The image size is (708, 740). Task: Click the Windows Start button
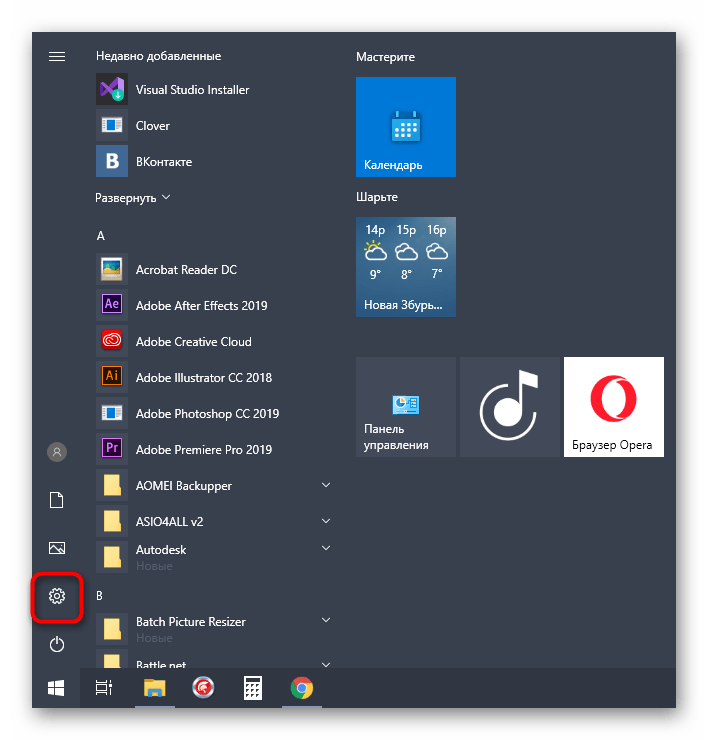pyautogui.click(x=56, y=688)
